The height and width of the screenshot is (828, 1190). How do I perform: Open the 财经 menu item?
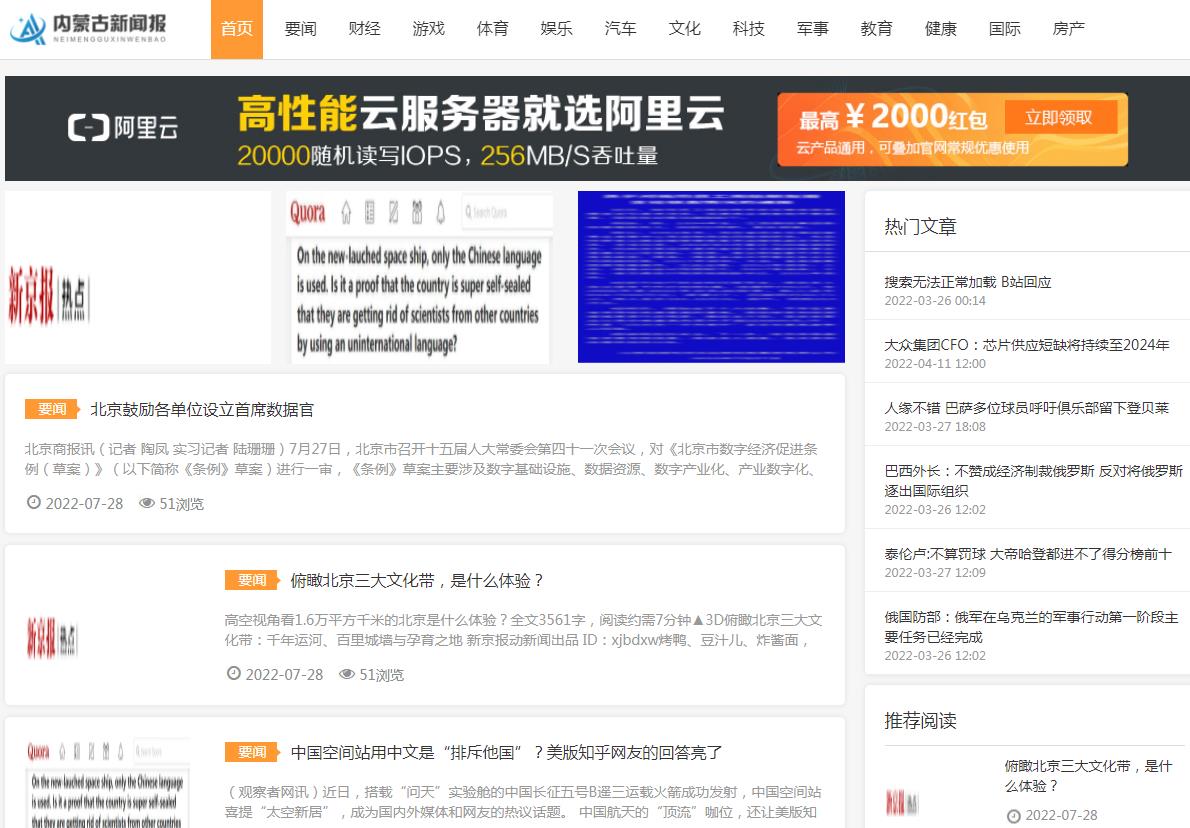[x=364, y=29]
